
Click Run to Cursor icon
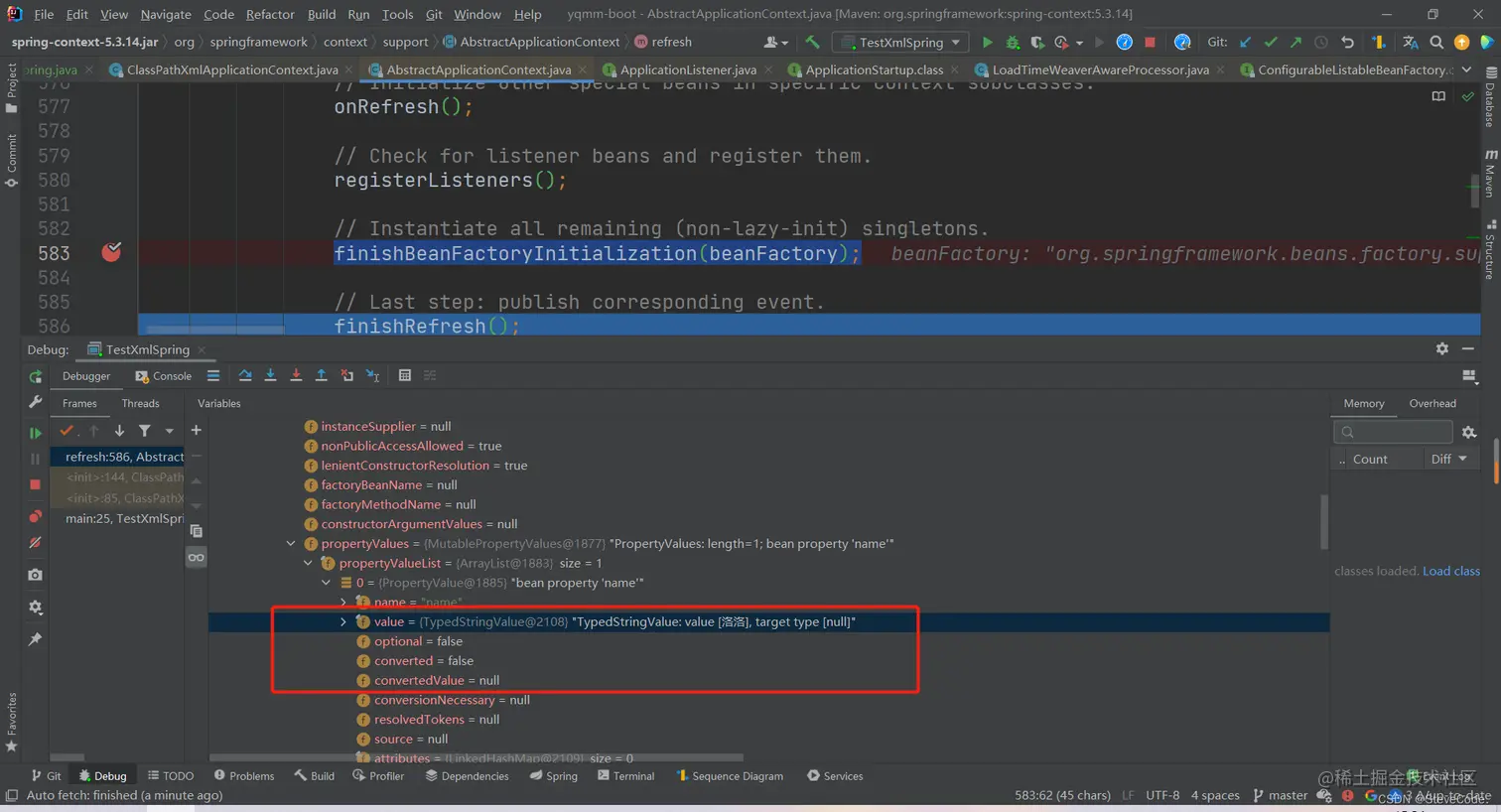[x=372, y=375]
